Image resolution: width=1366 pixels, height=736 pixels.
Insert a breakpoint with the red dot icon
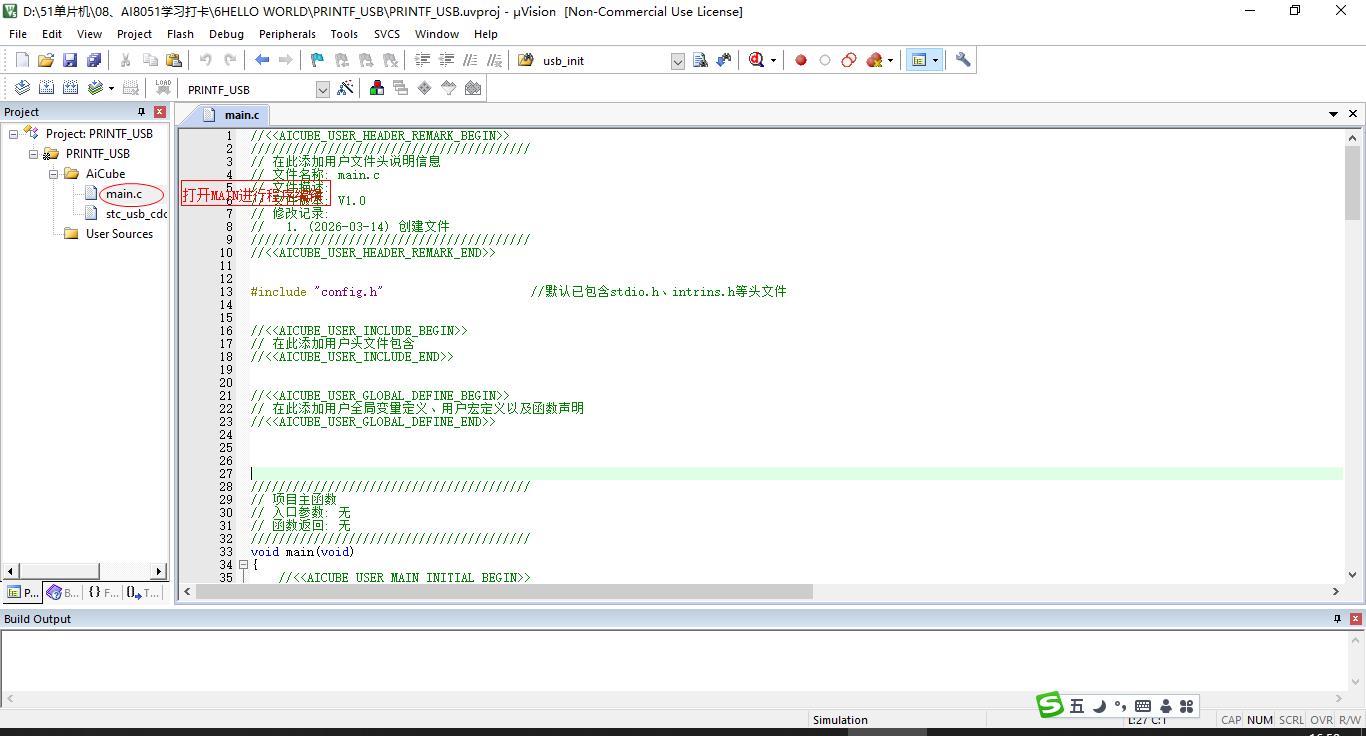tap(801, 60)
